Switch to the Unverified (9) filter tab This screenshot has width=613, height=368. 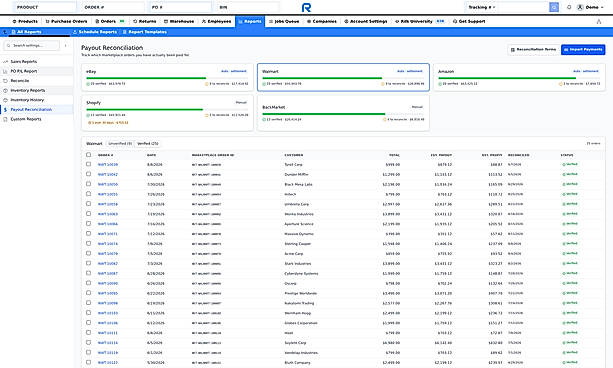(x=120, y=144)
